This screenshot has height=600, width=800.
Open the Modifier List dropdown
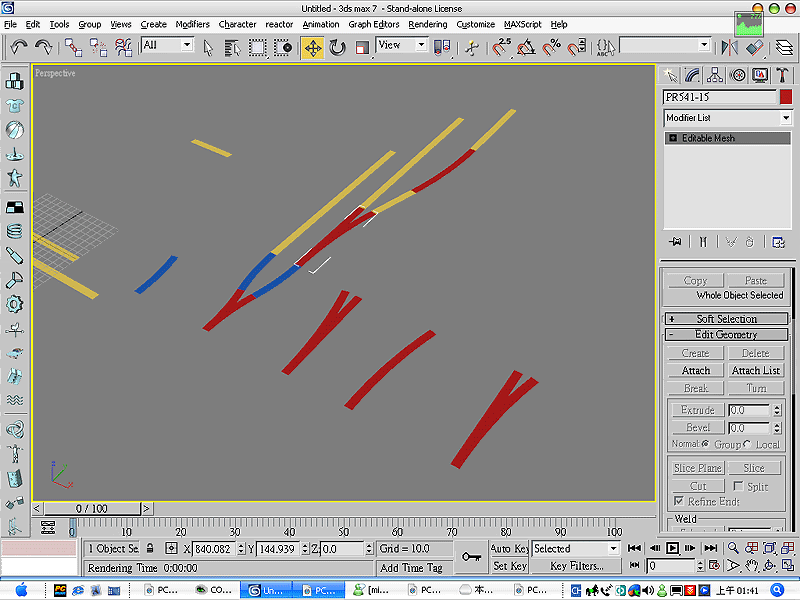tap(728, 118)
